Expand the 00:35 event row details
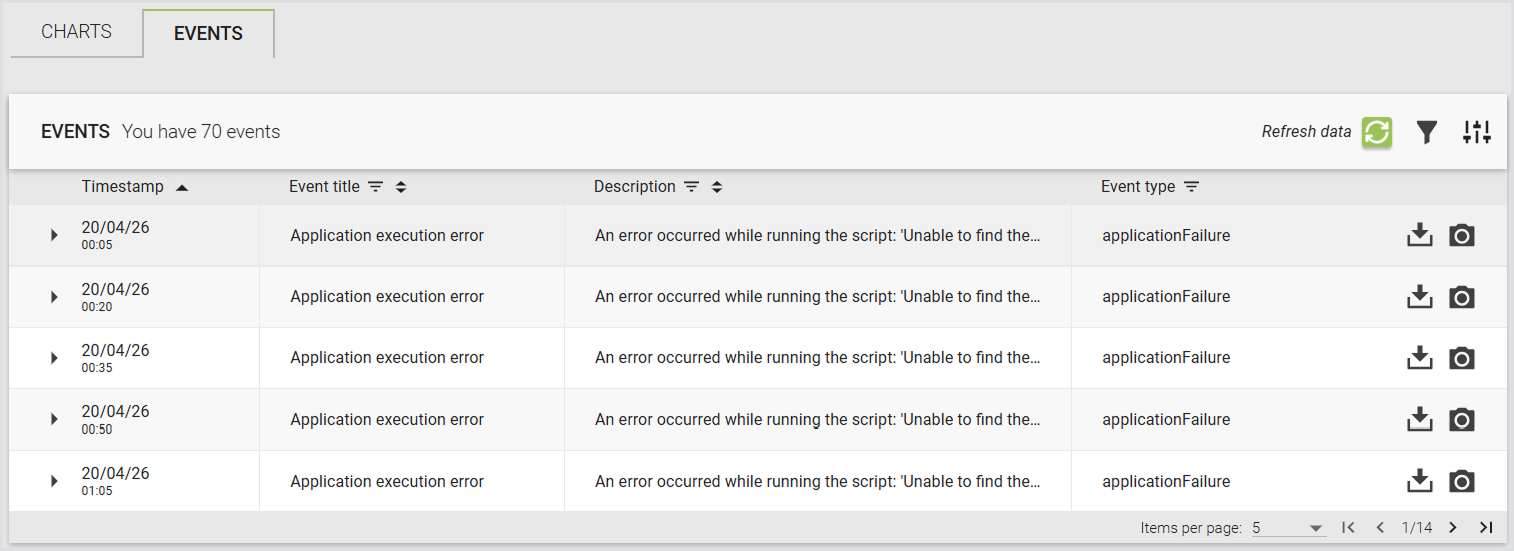 (x=54, y=358)
